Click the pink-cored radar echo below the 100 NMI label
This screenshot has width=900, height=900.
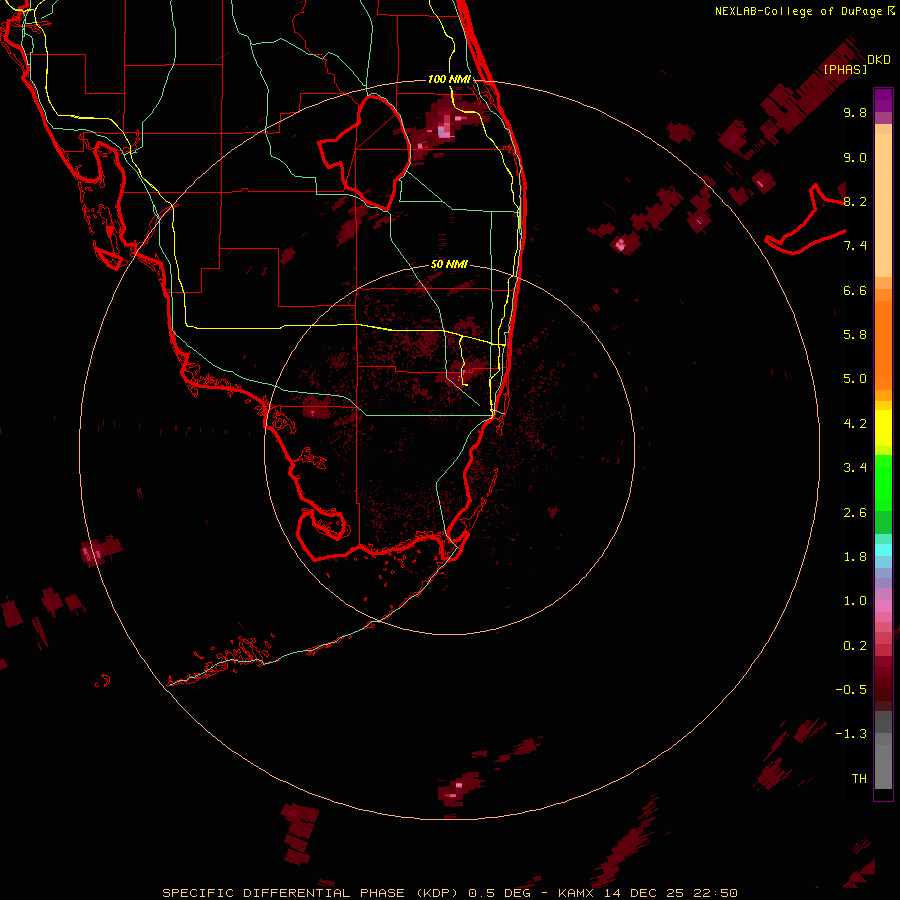pyautogui.click(x=446, y=127)
